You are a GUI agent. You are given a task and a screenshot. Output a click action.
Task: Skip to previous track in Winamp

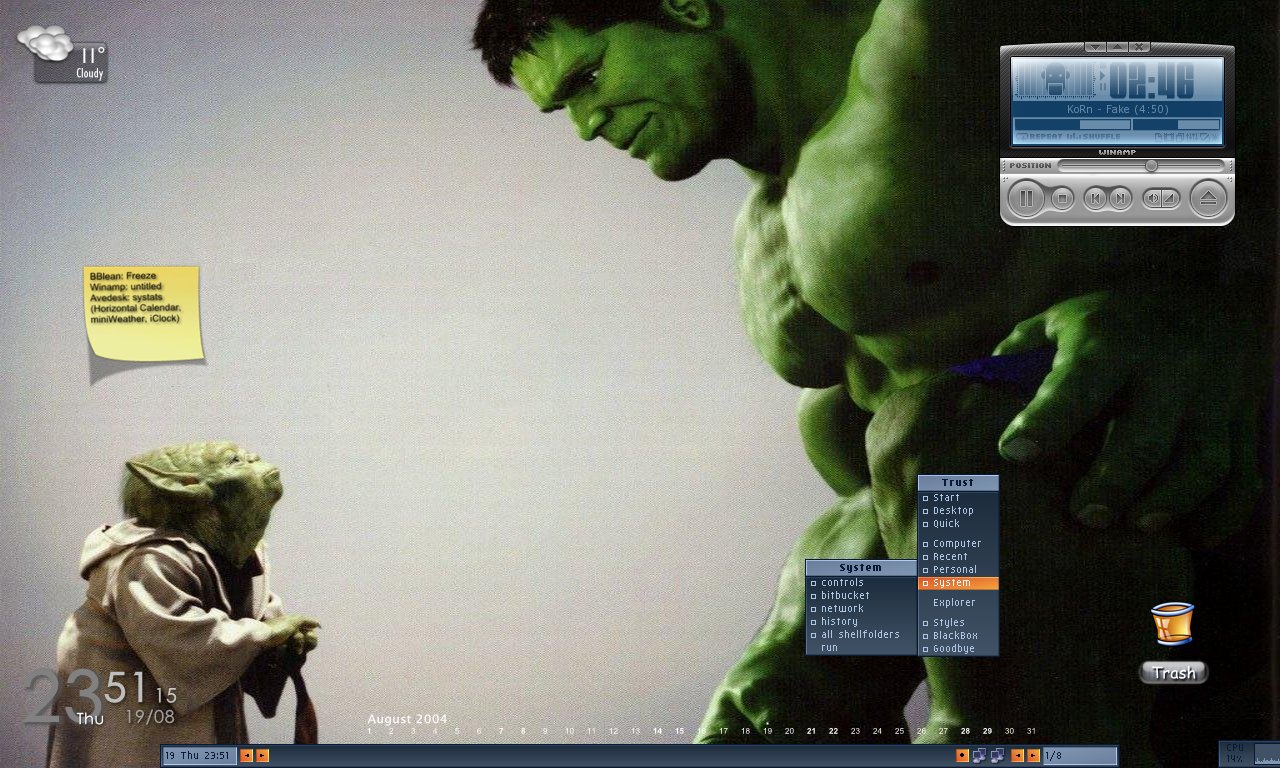[x=1096, y=199]
